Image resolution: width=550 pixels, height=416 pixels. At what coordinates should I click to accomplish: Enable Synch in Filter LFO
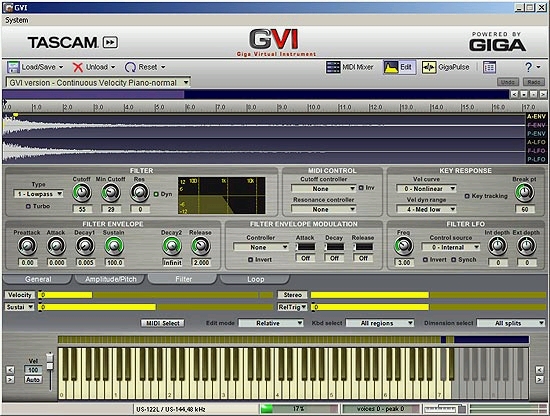454,260
